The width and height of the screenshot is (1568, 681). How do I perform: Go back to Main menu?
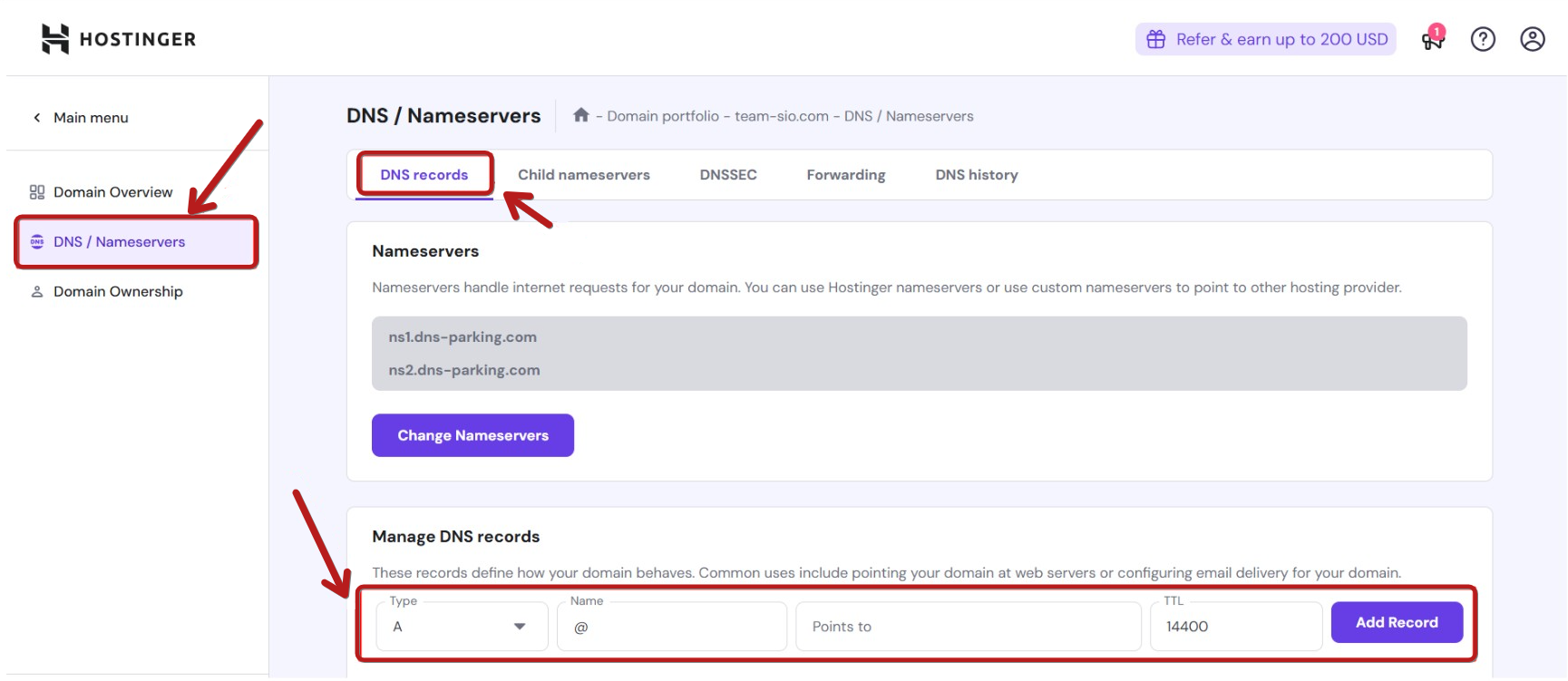coord(91,118)
